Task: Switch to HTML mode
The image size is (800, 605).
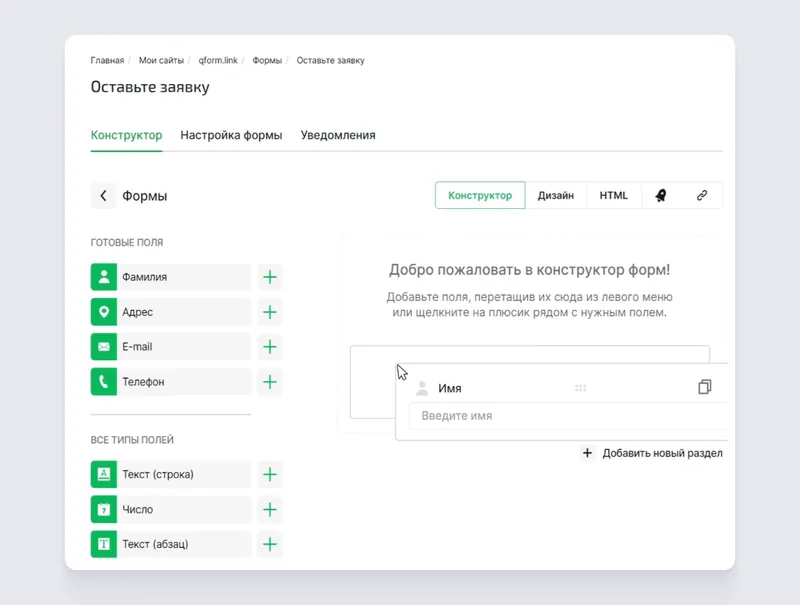Action: [x=613, y=195]
